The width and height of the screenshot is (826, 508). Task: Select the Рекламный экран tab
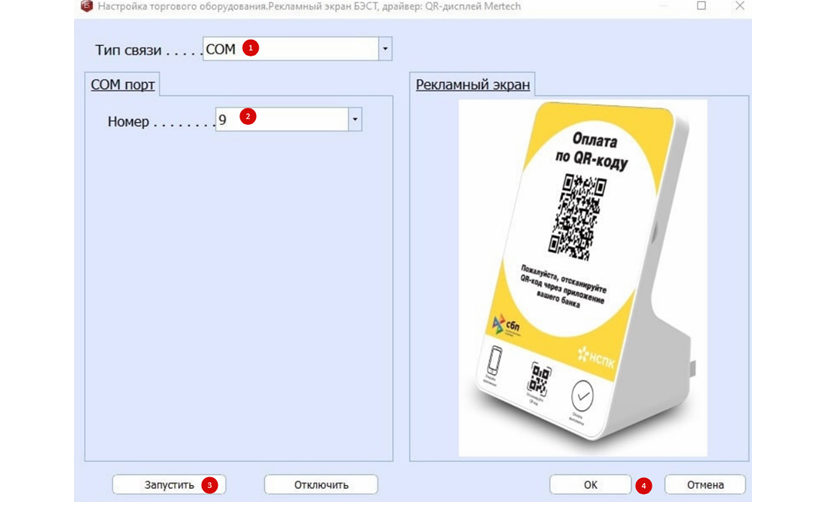[x=473, y=84]
